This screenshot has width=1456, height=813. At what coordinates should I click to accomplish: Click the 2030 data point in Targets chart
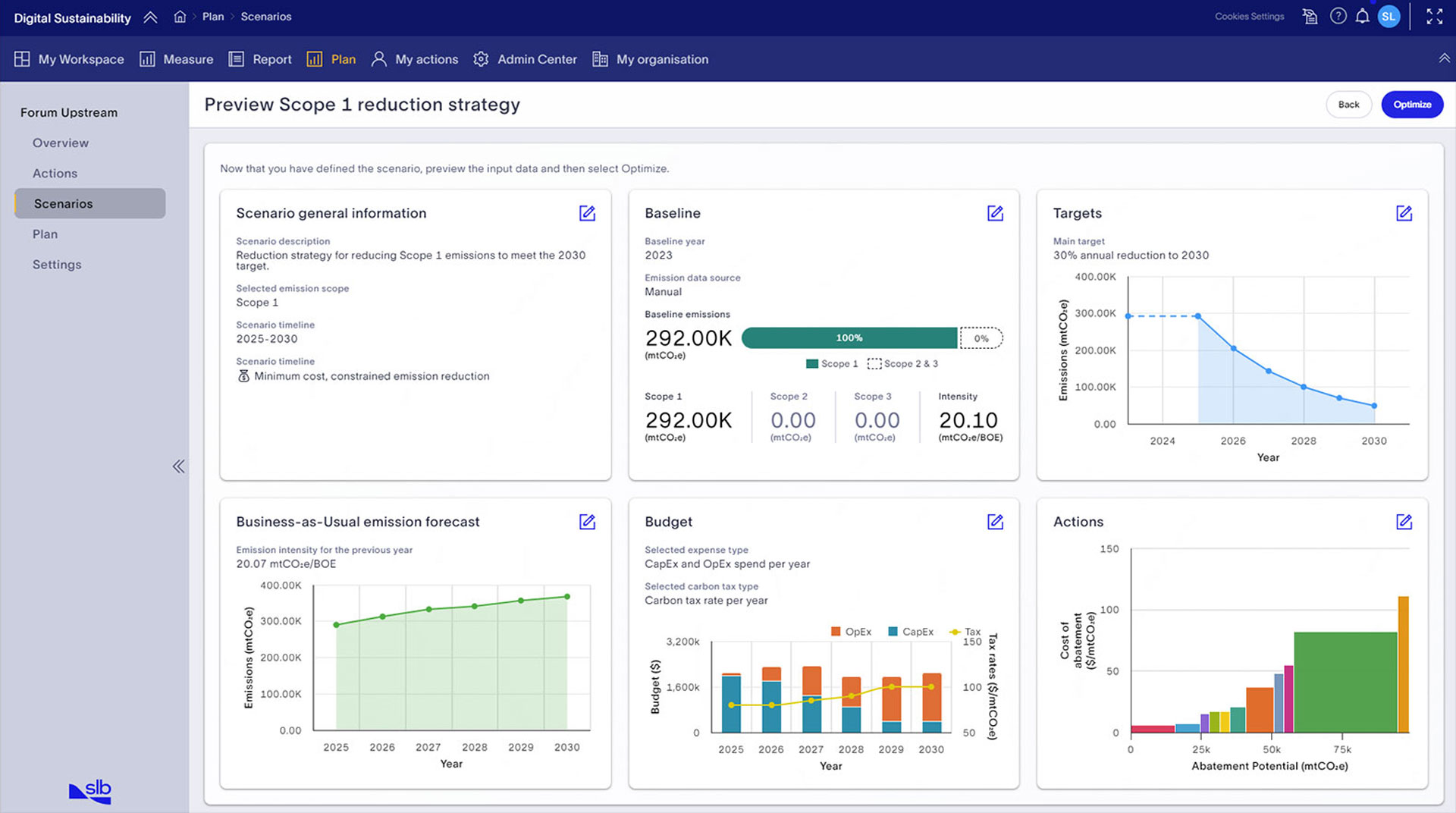click(x=1374, y=406)
